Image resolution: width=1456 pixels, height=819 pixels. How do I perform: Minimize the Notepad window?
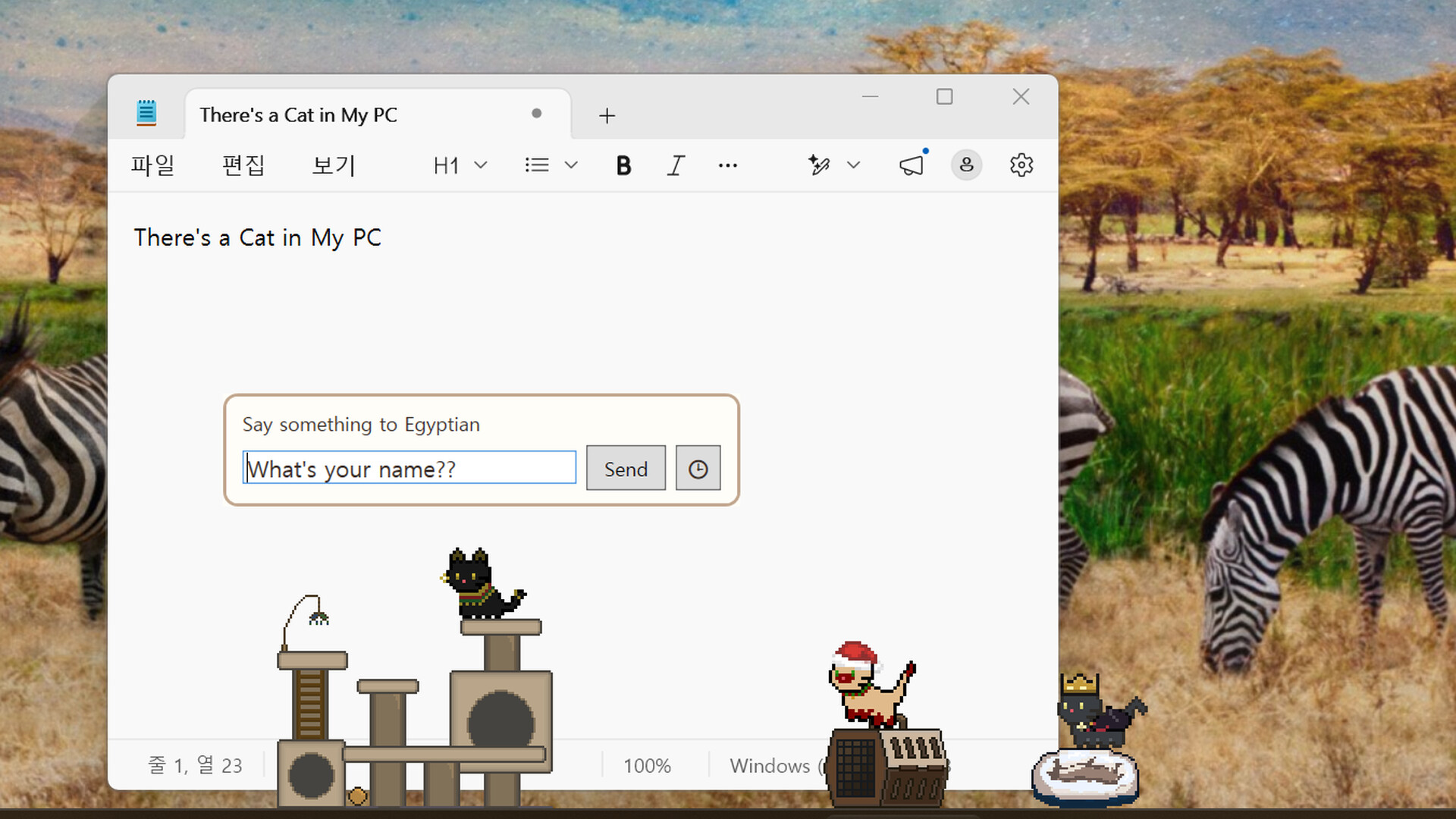coord(870,97)
